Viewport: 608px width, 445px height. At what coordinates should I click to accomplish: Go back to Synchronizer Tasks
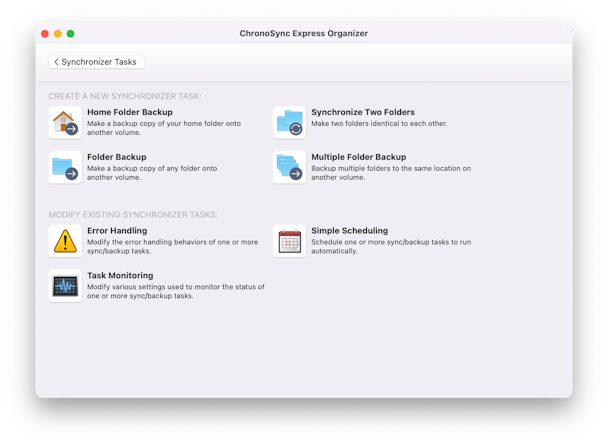97,62
